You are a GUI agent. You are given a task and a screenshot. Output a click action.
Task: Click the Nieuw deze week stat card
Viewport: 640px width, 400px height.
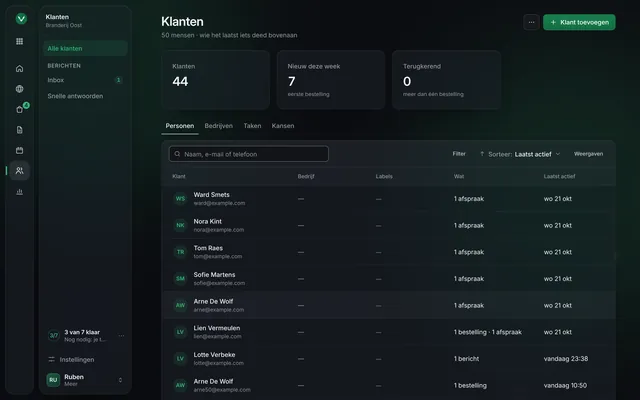click(x=331, y=80)
